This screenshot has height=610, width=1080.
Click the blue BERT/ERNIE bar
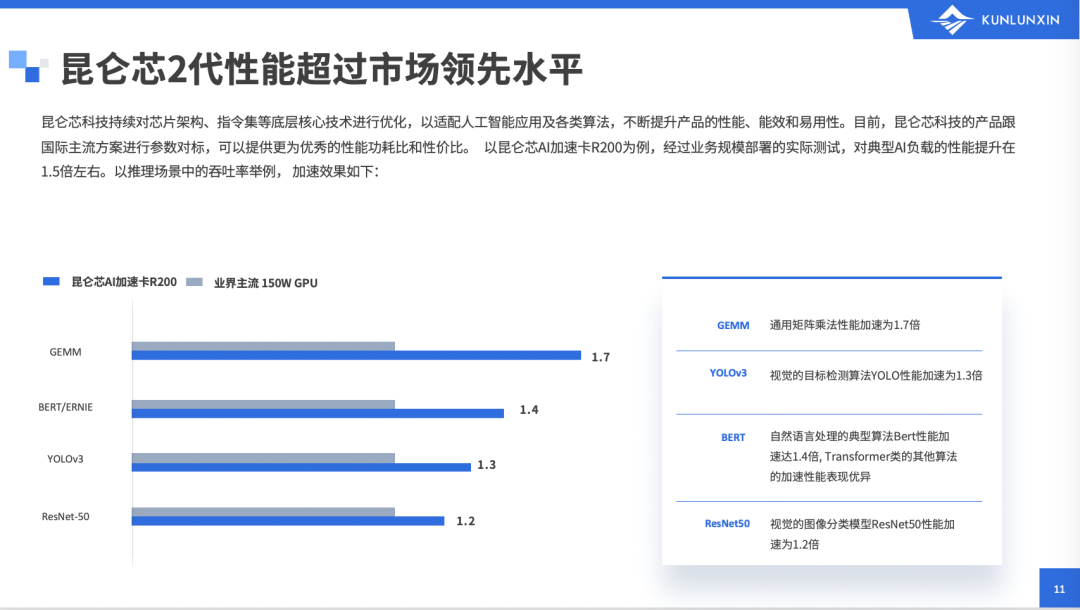coord(318,413)
